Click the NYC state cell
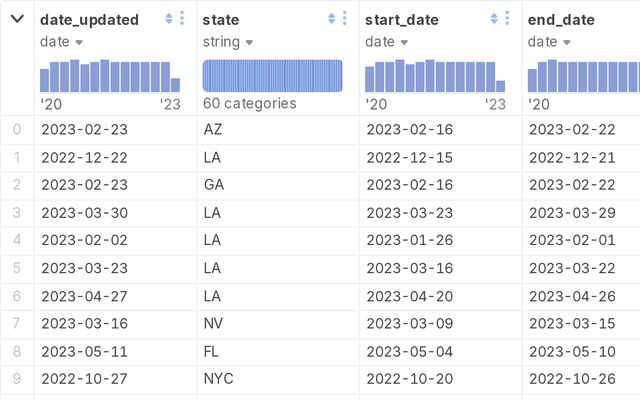 pos(218,379)
